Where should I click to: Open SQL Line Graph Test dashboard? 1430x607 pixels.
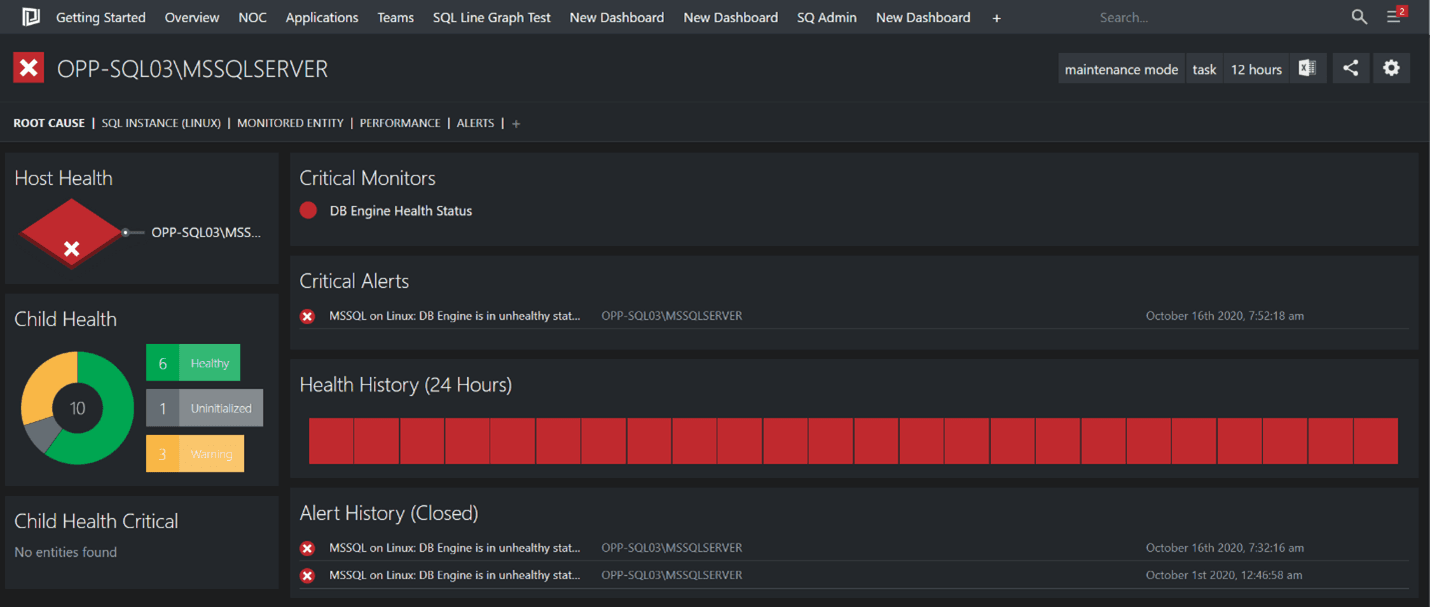(x=492, y=17)
